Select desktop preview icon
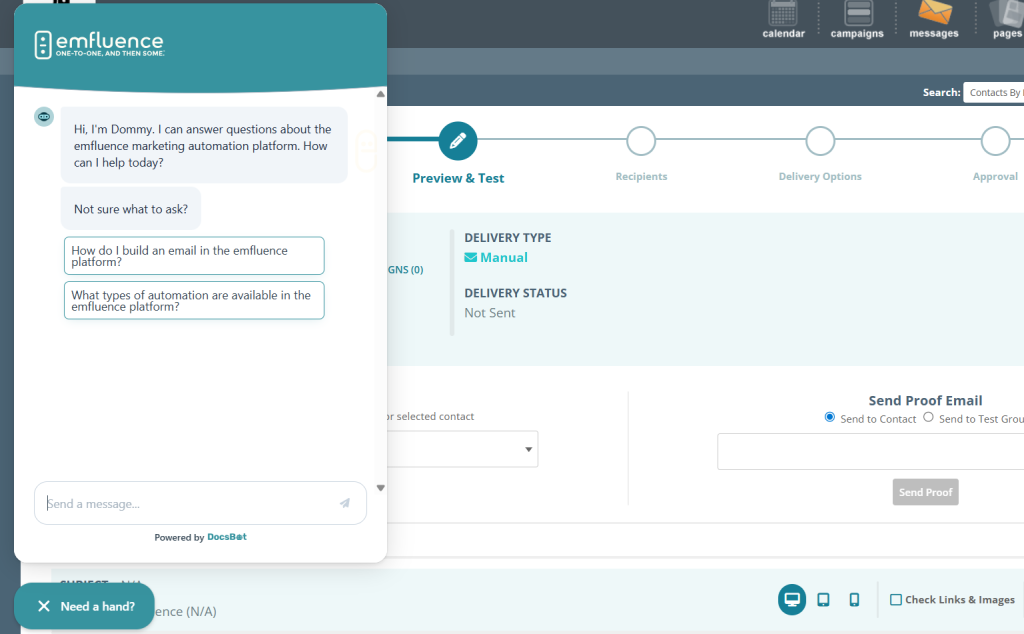Screen dimensions: 1024x634 click(x=792, y=599)
